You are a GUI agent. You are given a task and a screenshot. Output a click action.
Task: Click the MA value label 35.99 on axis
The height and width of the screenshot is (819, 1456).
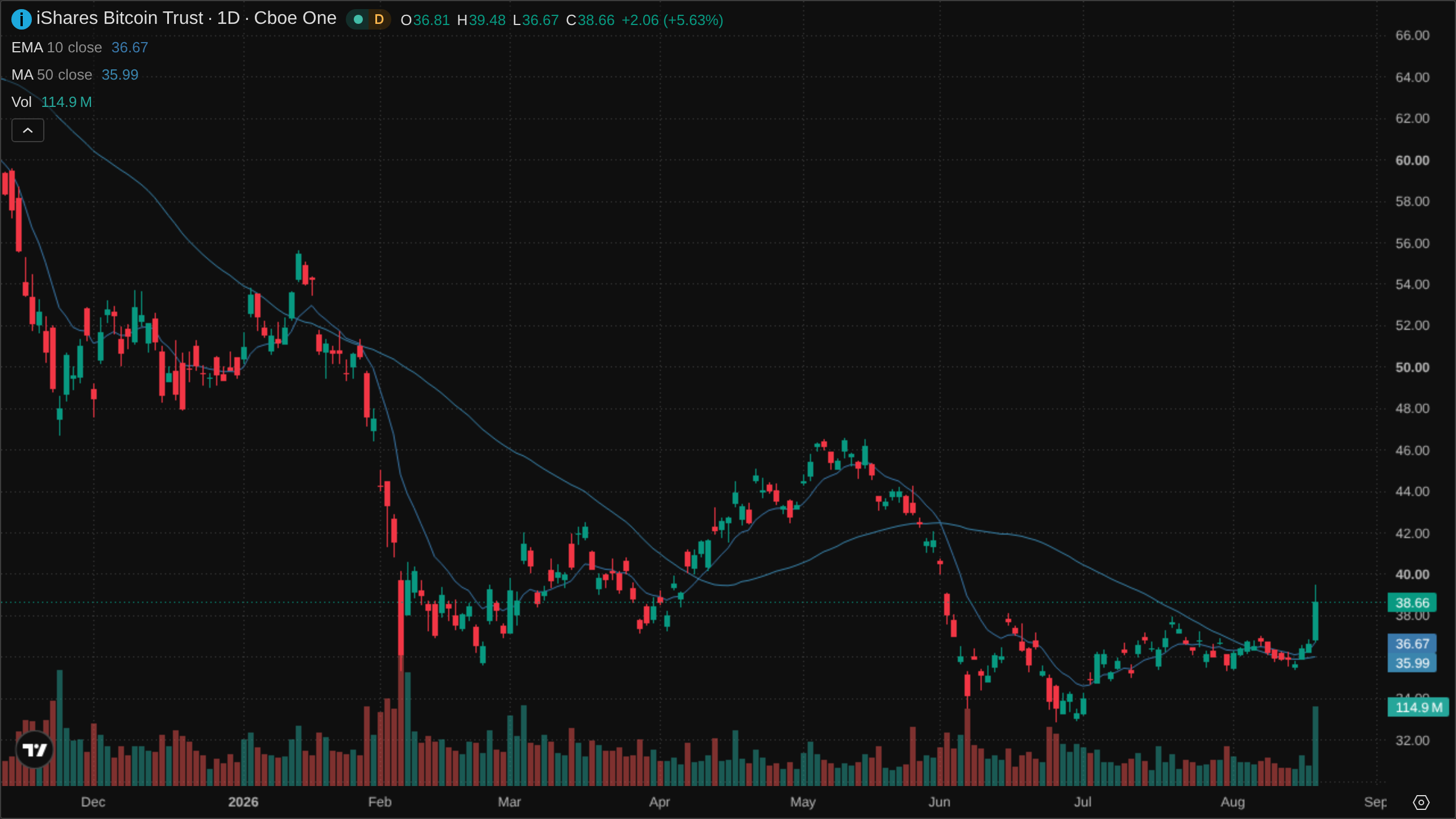1412,663
